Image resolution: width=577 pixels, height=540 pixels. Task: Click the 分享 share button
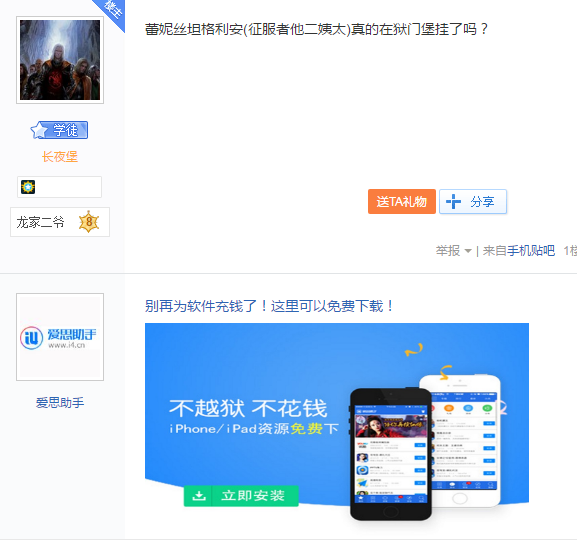[x=473, y=201]
